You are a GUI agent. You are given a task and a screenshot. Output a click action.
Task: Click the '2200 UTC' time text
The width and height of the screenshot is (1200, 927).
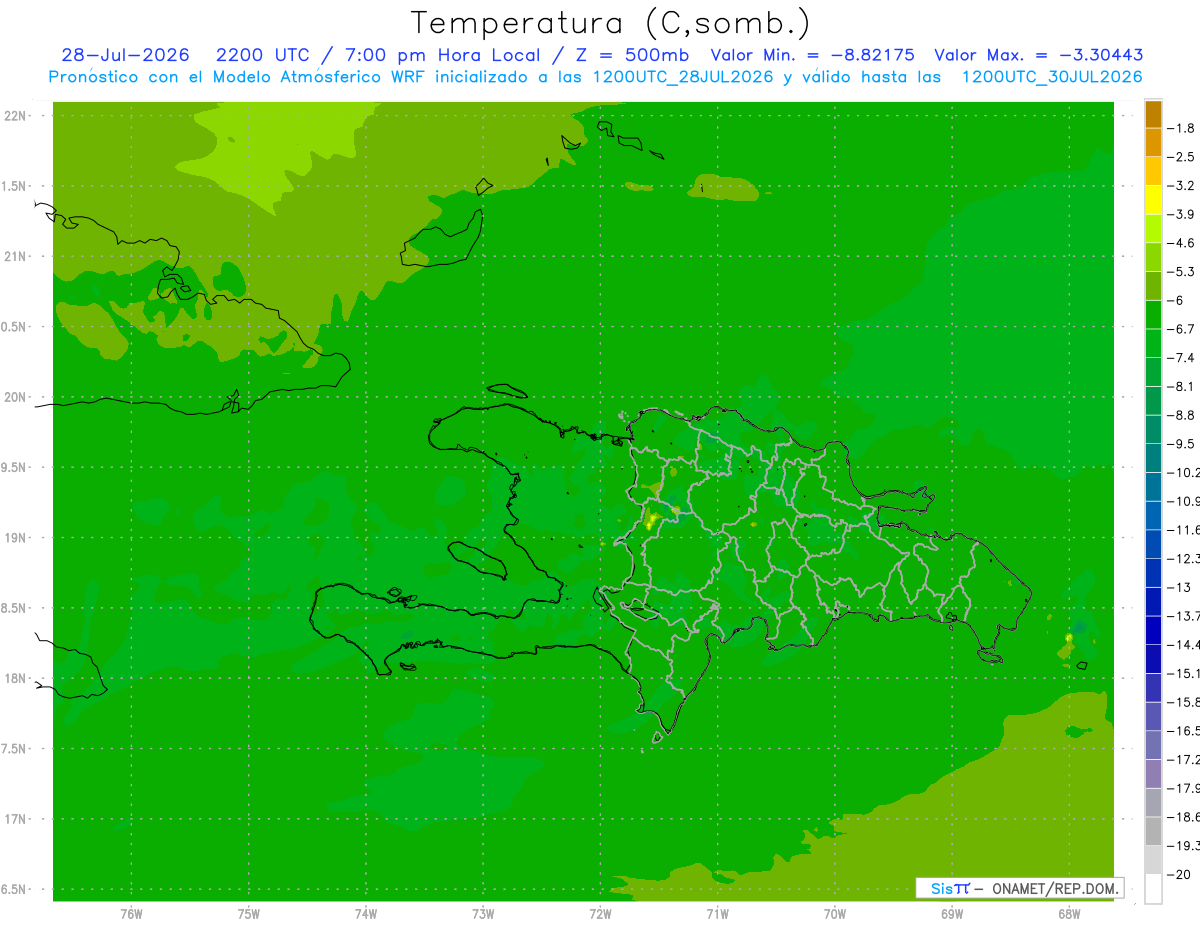(262, 55)
